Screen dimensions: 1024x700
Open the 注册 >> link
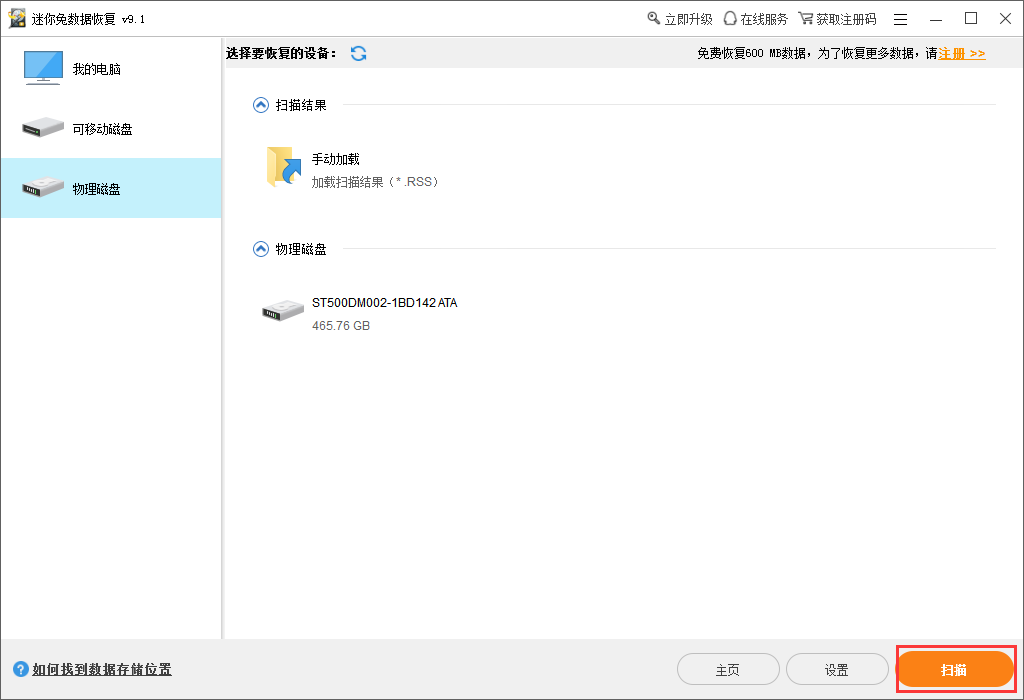coord(962,54)
